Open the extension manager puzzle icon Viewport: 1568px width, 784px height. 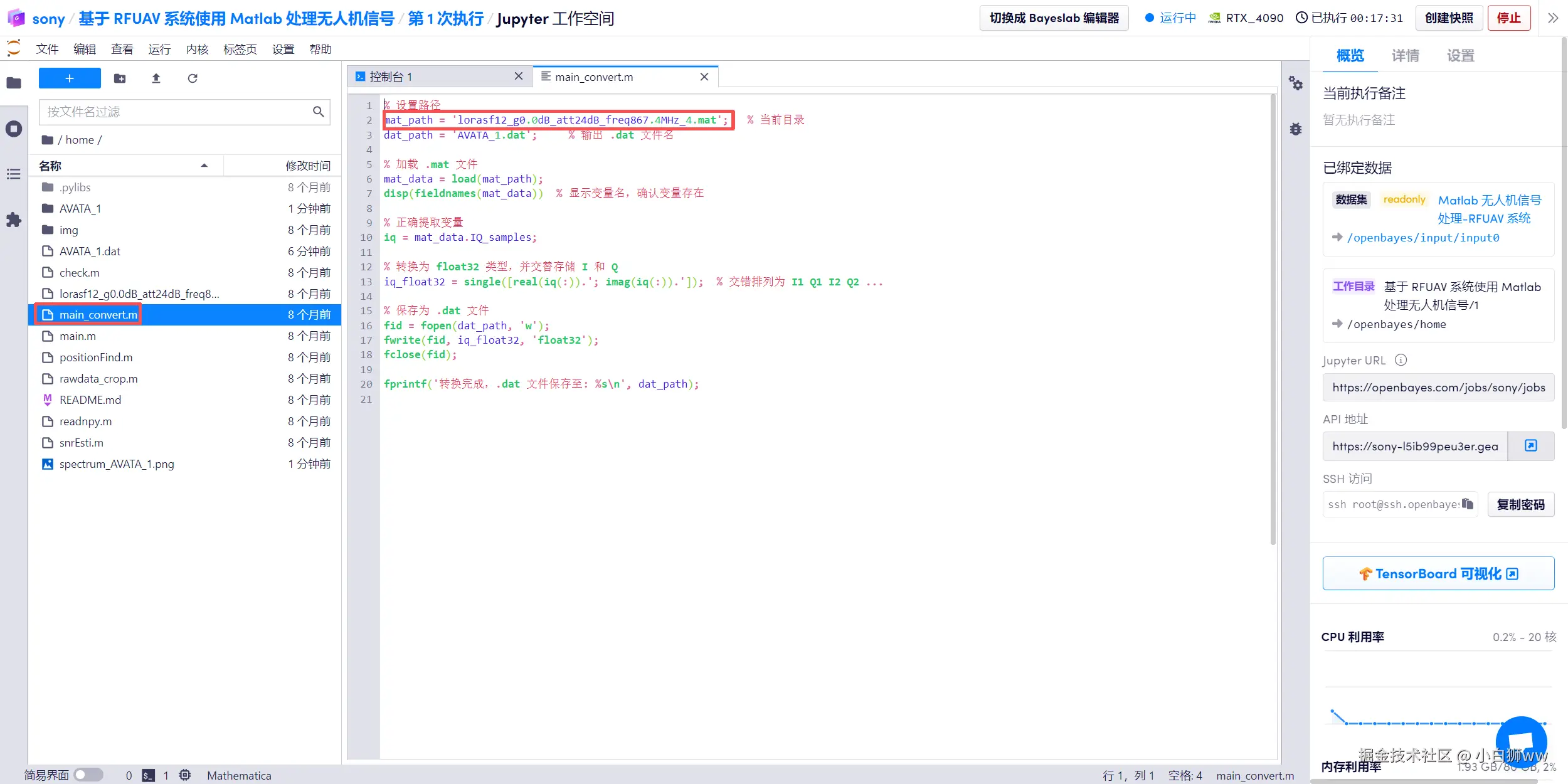tap(14, 220)
